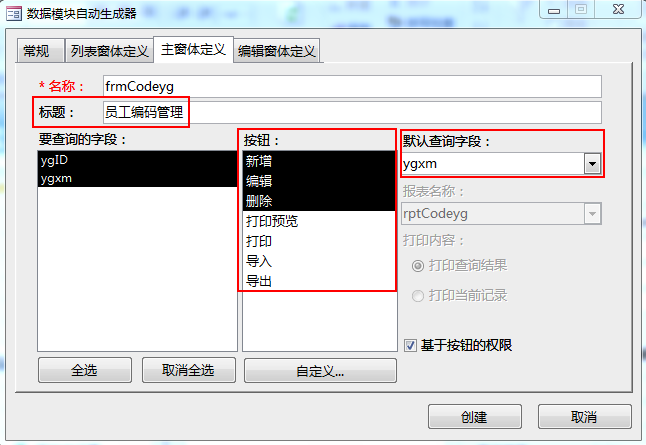Toggle the 基于按钮的权限 checkbox
Screen dimensions: 646x445
(410, 345)
